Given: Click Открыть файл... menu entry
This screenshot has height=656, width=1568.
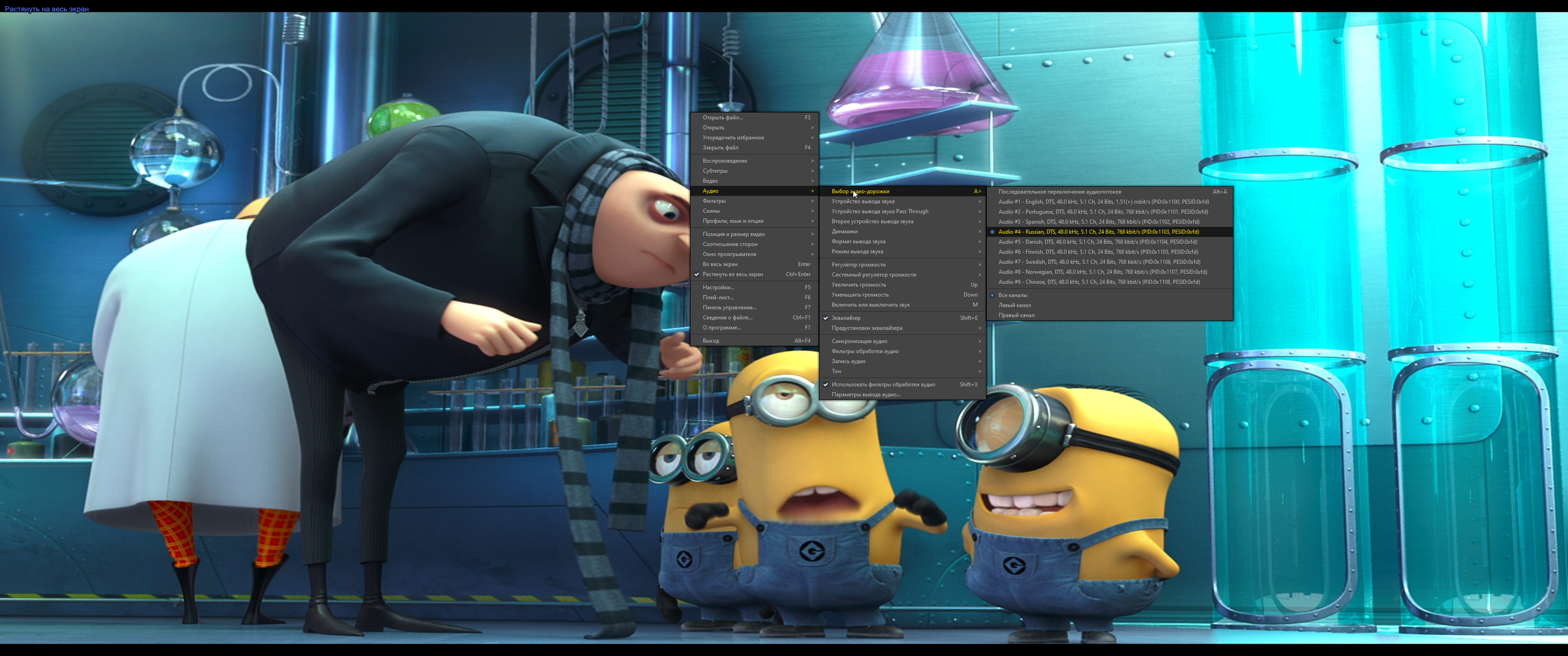Looking at the screenshot, I should [722, 118].
